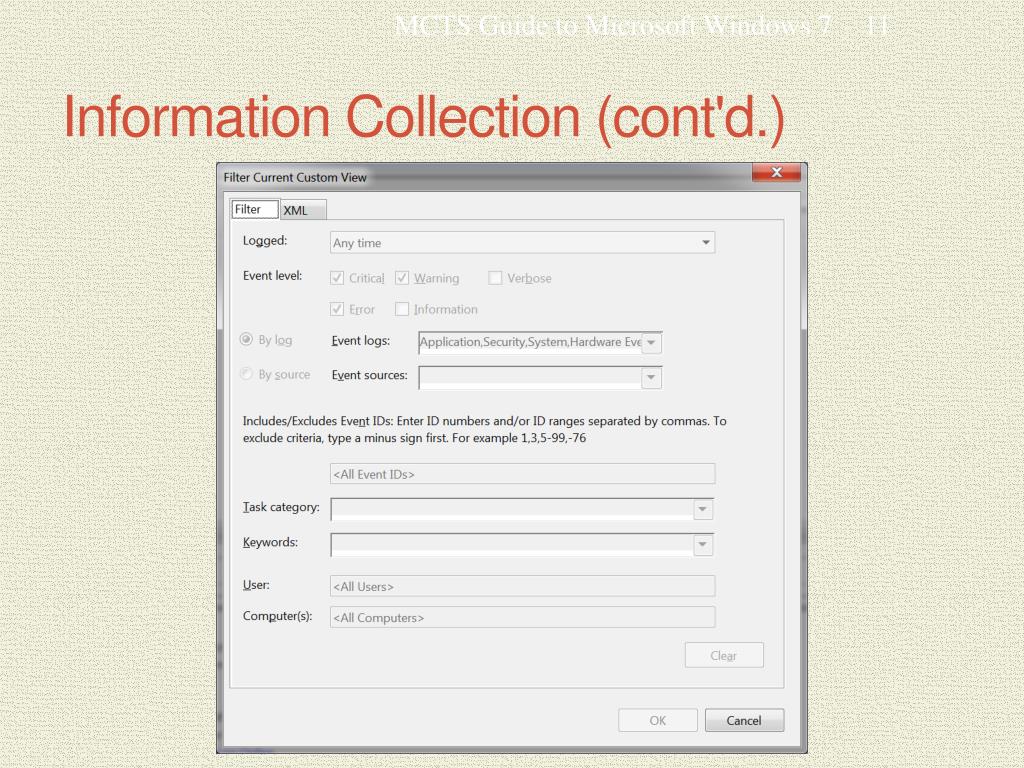This screenshot has width=1024, height=768.
Task: Expand the Logged time dropdown
Action: [x=705, y=242]
